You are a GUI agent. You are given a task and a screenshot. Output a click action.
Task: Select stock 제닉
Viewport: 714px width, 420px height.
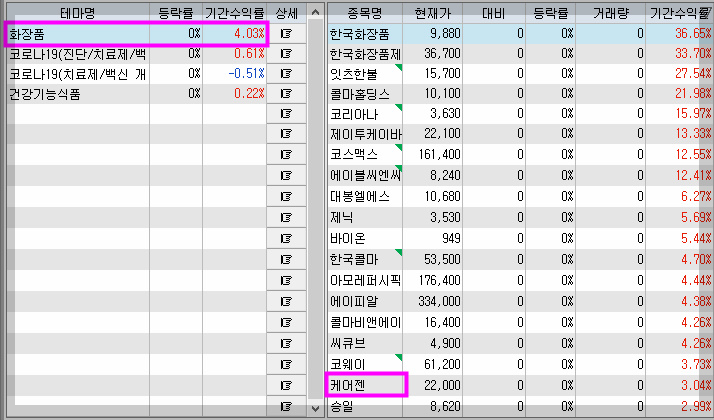[342, 217]
